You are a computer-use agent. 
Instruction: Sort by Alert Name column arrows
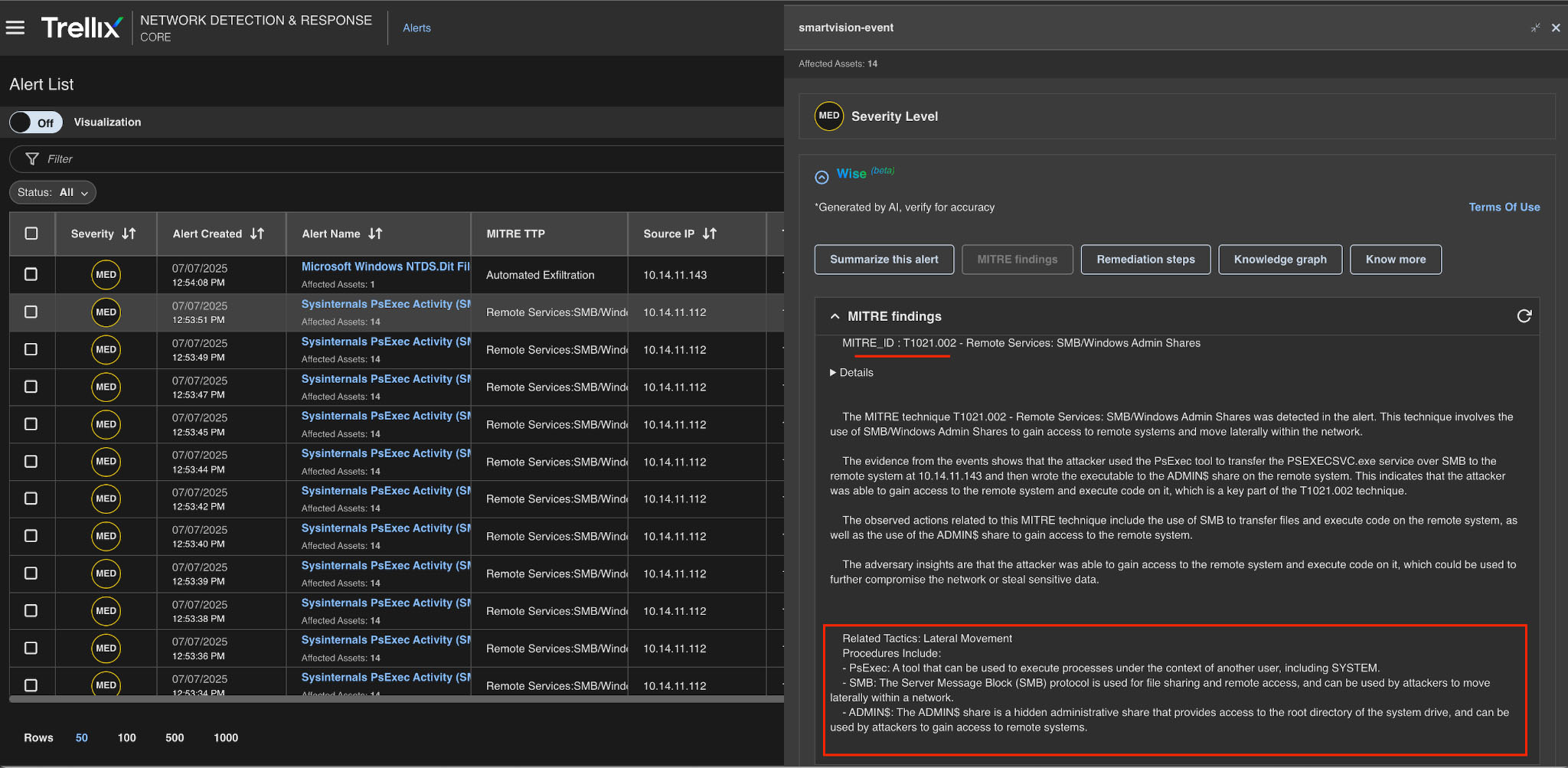pos(375,234)
